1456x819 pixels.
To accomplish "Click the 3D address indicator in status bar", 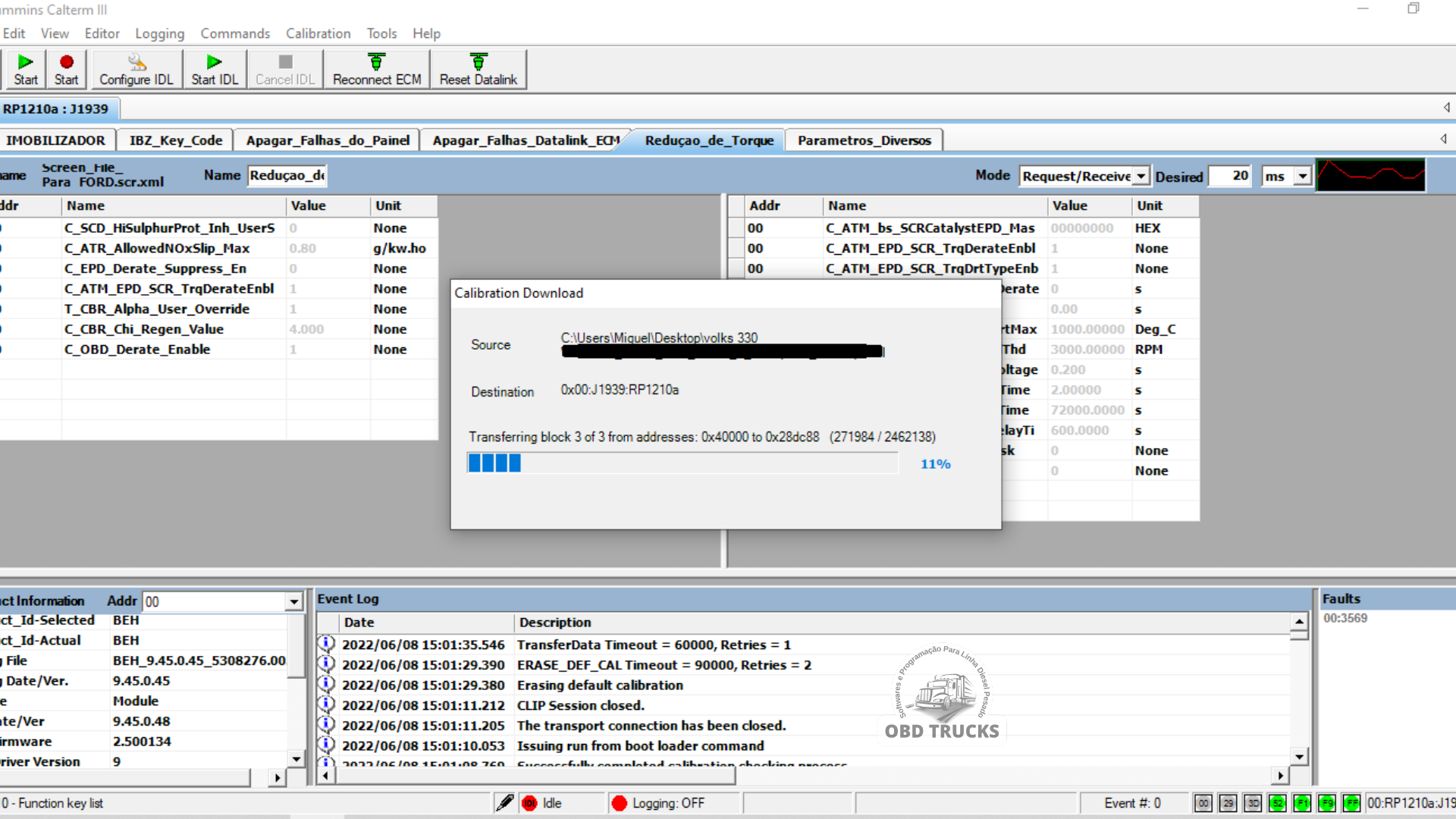I will tap(1253, 803).
